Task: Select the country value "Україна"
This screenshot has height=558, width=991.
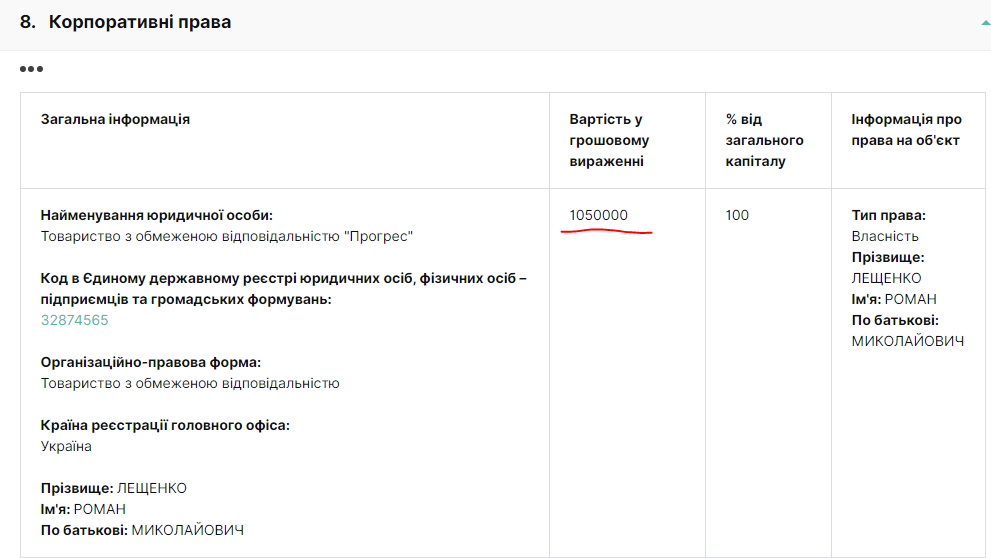Action: 66,446
